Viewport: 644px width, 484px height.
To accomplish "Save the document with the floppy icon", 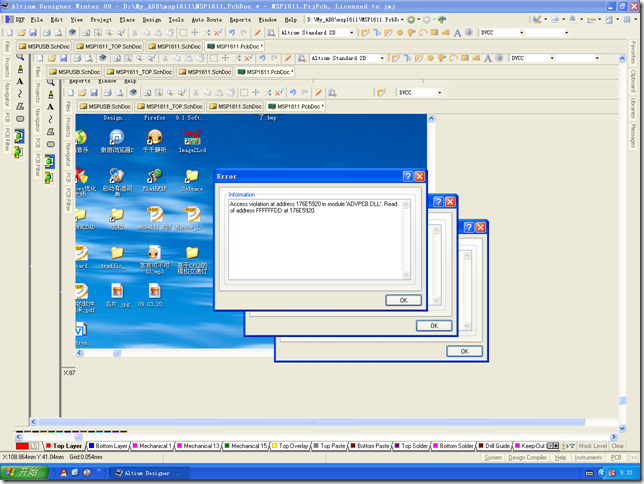I will tap(33, 32).
